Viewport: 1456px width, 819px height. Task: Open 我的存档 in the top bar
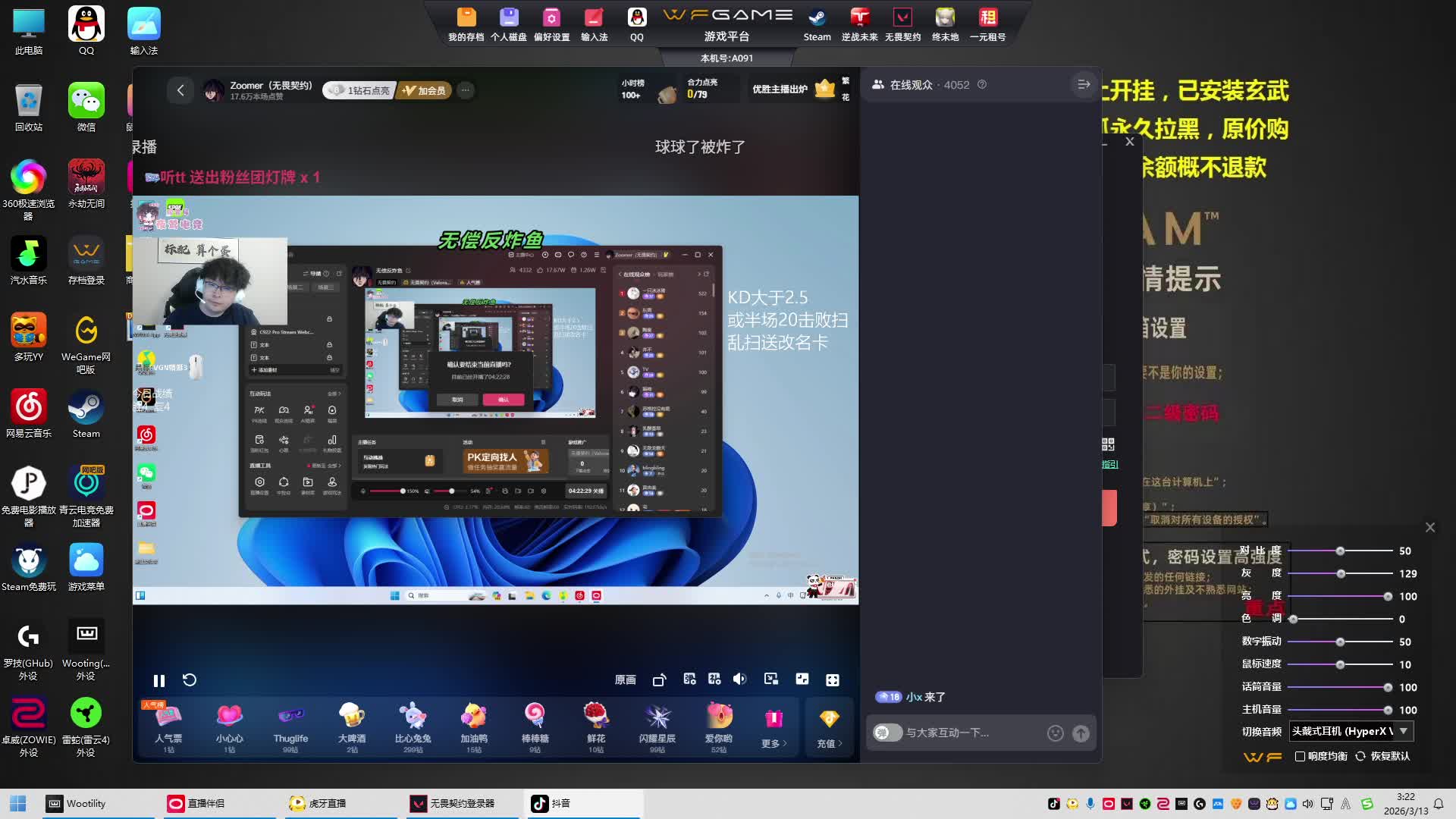coord(466,24)
